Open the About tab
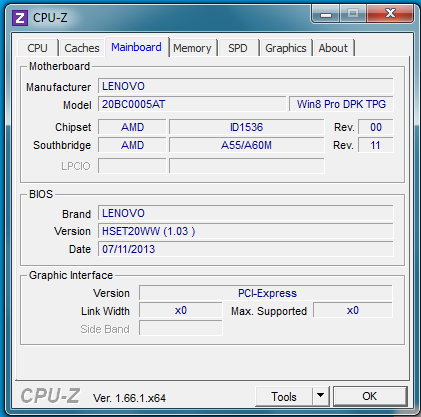This screenshot has width=421, height=417. pos(333,48)
